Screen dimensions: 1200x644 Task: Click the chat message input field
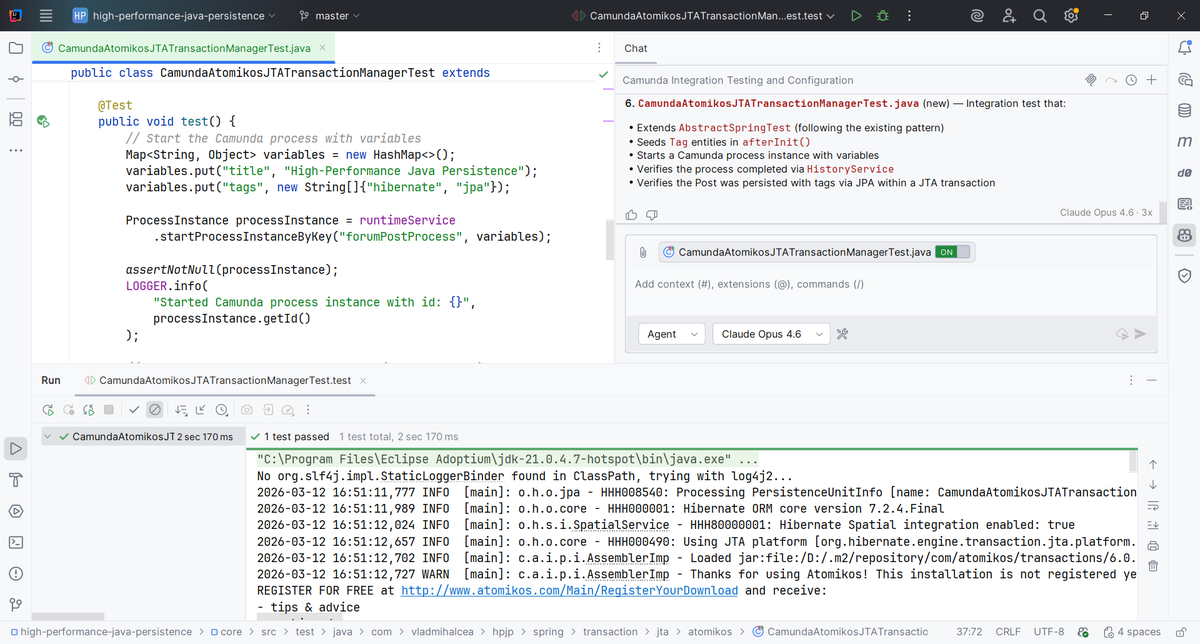[890, 284]
